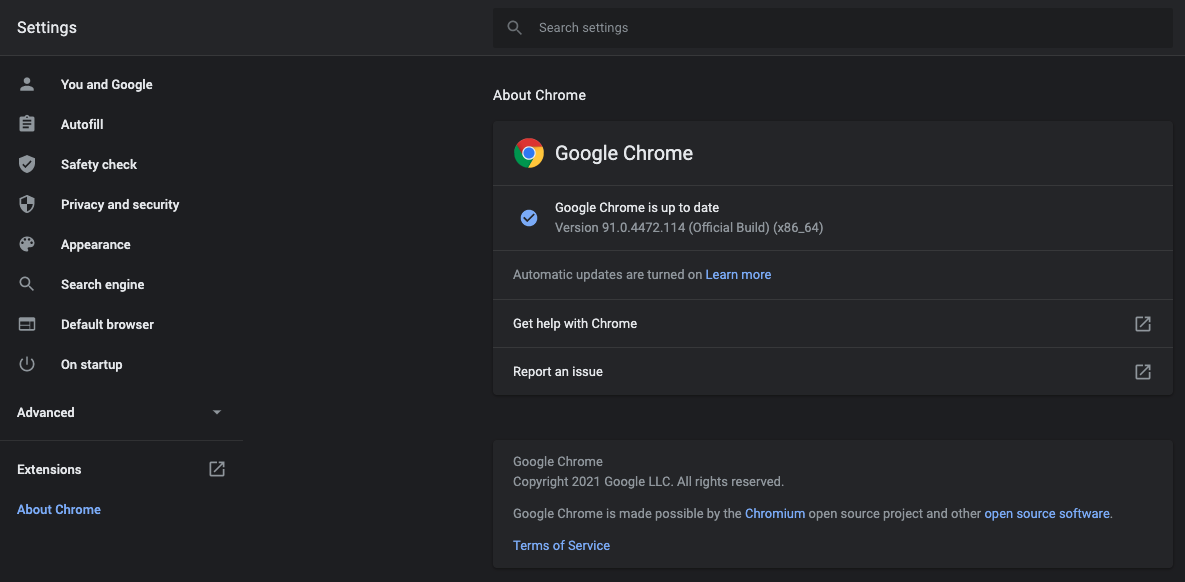
Task: Open the open source software link
Action: tap(1047, 513)
